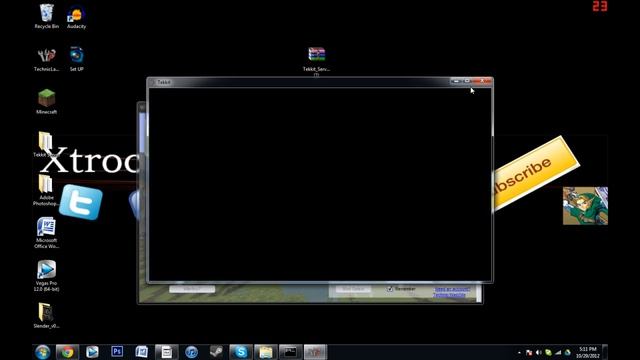Click the upper blue link in launcher
Viewport: 640px width, 360px height.
tap(452, 289)
